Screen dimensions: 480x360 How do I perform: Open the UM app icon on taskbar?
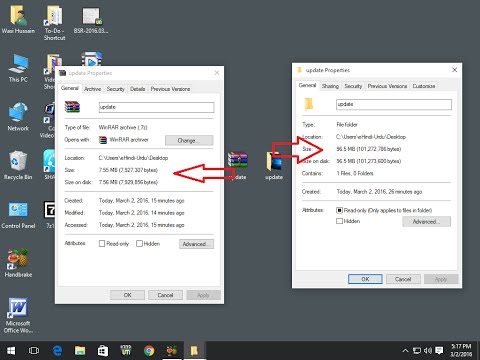tap(126, 351)
